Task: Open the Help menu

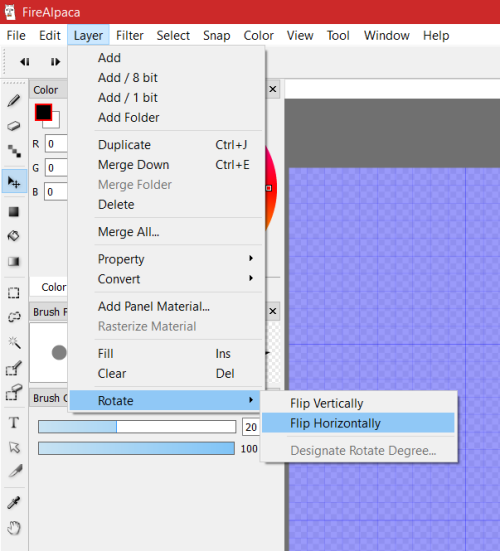Action: point(436,35)
